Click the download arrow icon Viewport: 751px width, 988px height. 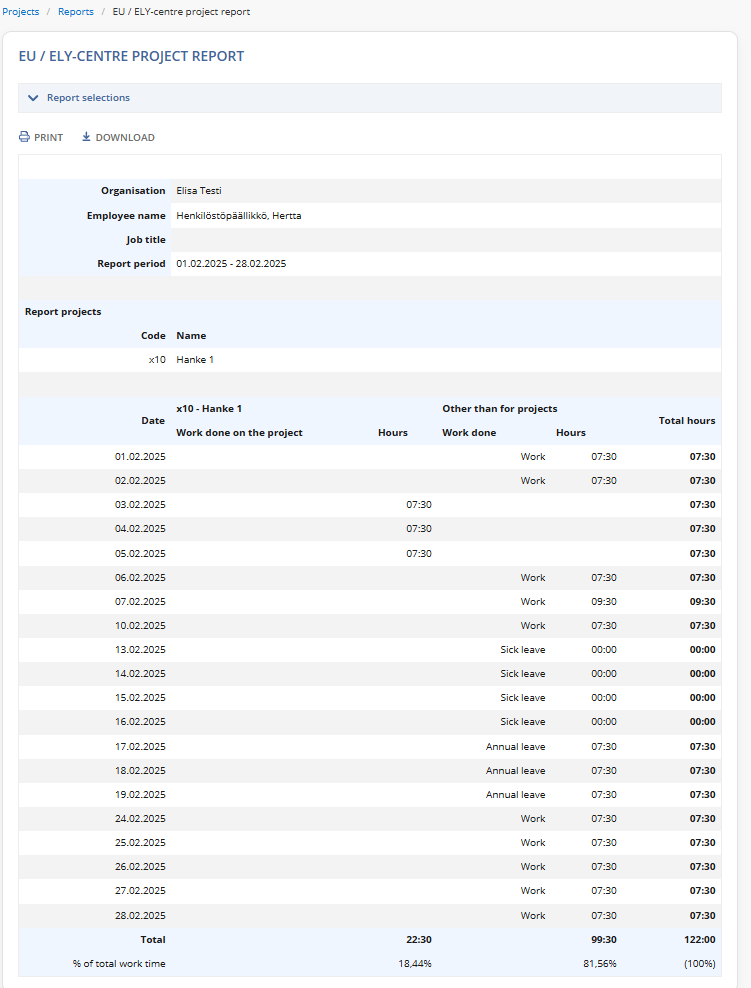point(86,137)
